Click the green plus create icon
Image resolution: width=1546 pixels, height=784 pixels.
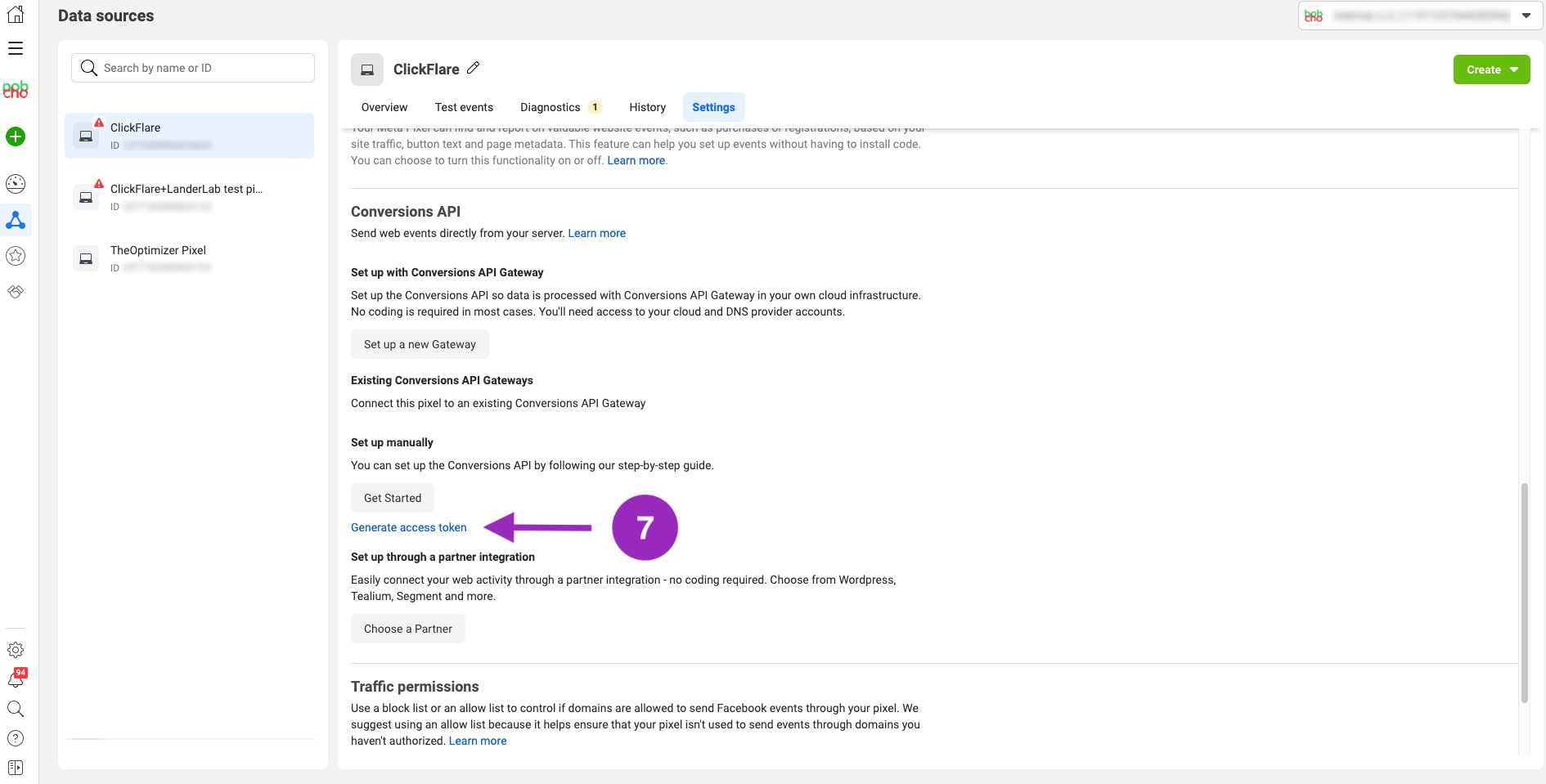pos(16,137)
